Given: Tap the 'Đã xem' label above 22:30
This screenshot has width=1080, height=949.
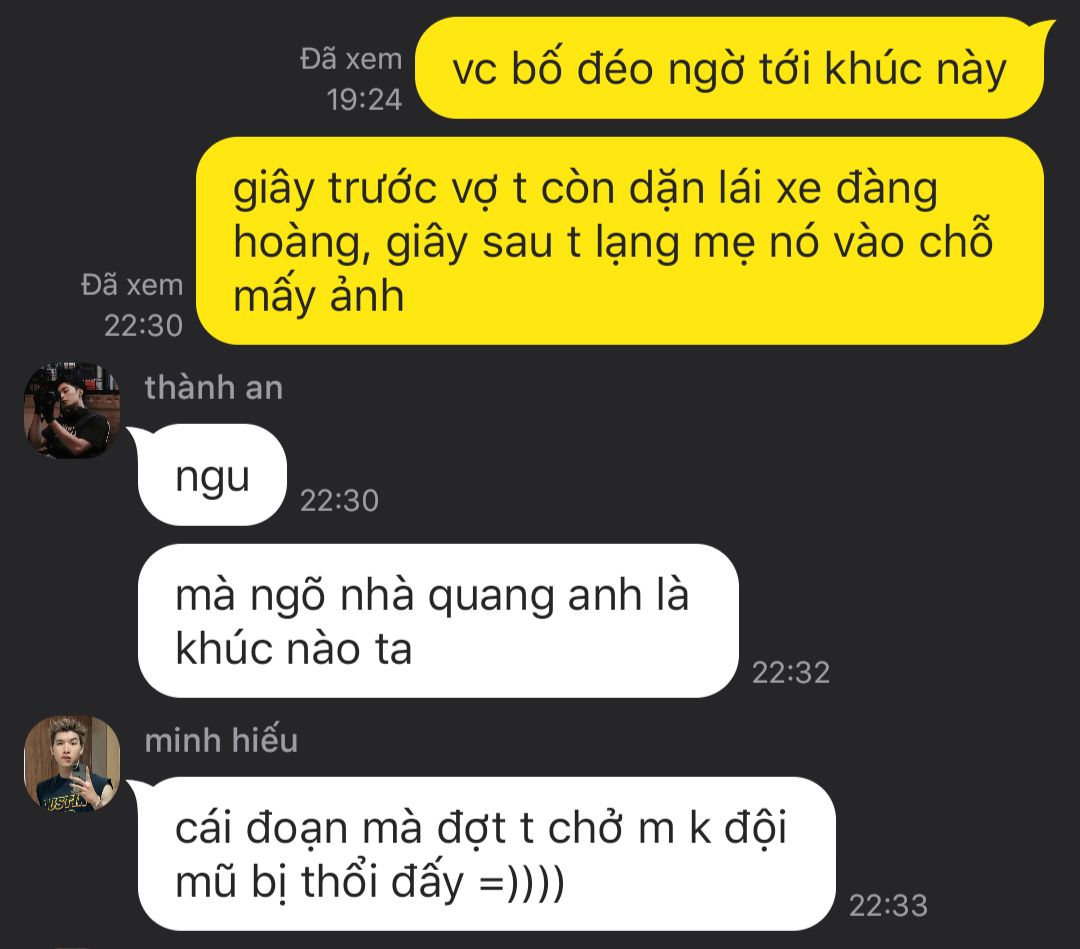Looking at the screenshot, I should [132, 285].
